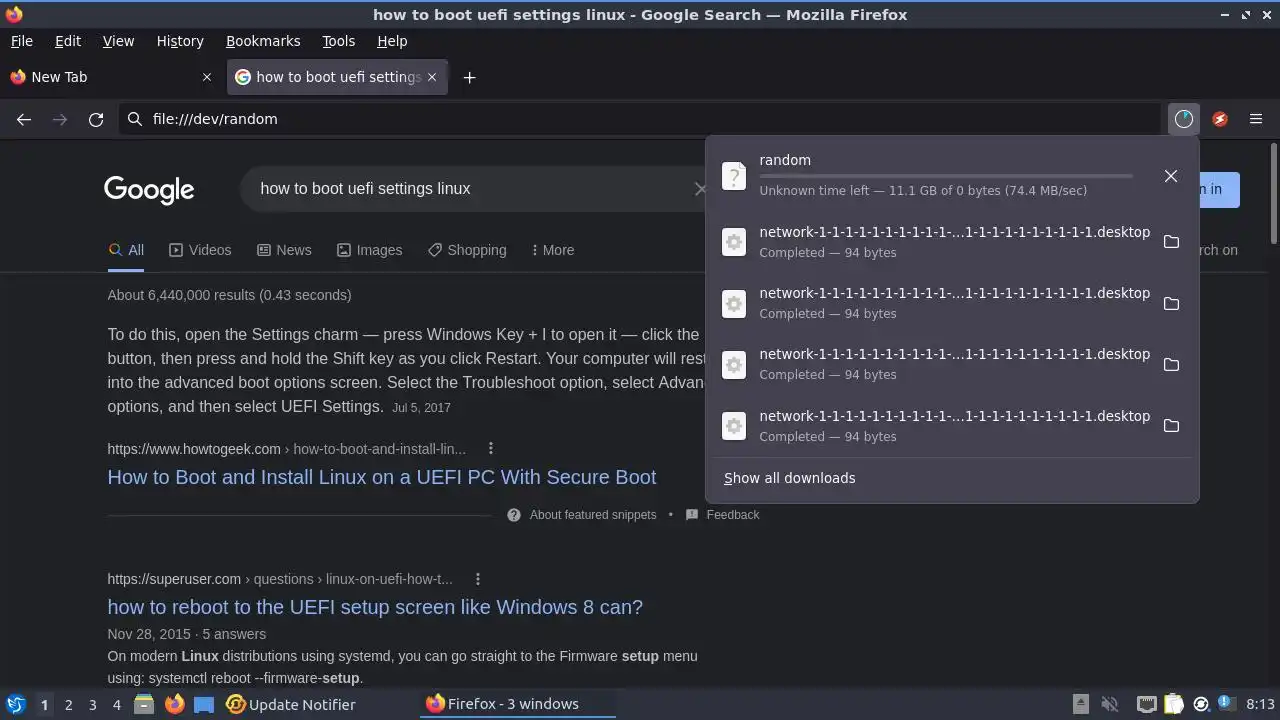
Task: Open the Tools menu
Action: pyautogui.click(x=338, y=41)
